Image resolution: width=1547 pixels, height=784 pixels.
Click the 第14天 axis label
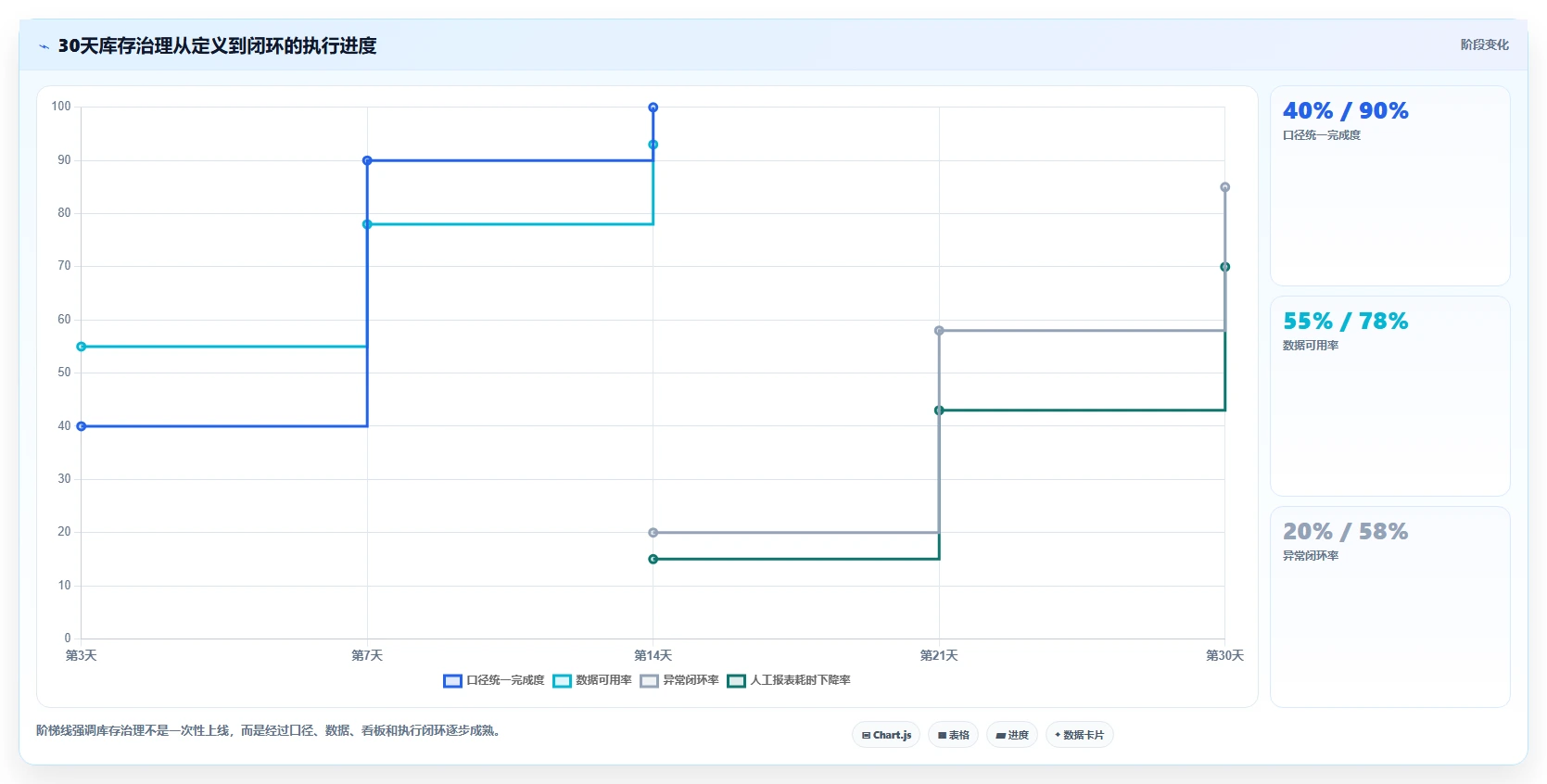[653, 655]
